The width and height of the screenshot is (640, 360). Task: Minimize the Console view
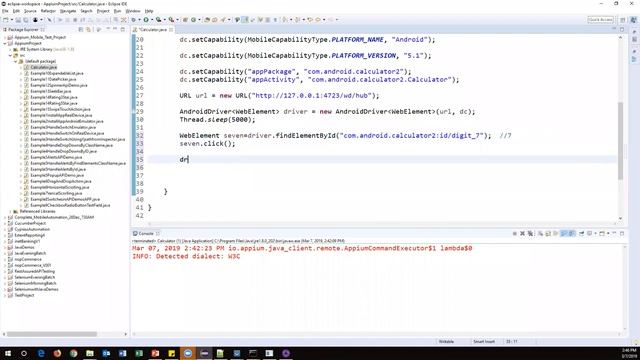[614, 233]
